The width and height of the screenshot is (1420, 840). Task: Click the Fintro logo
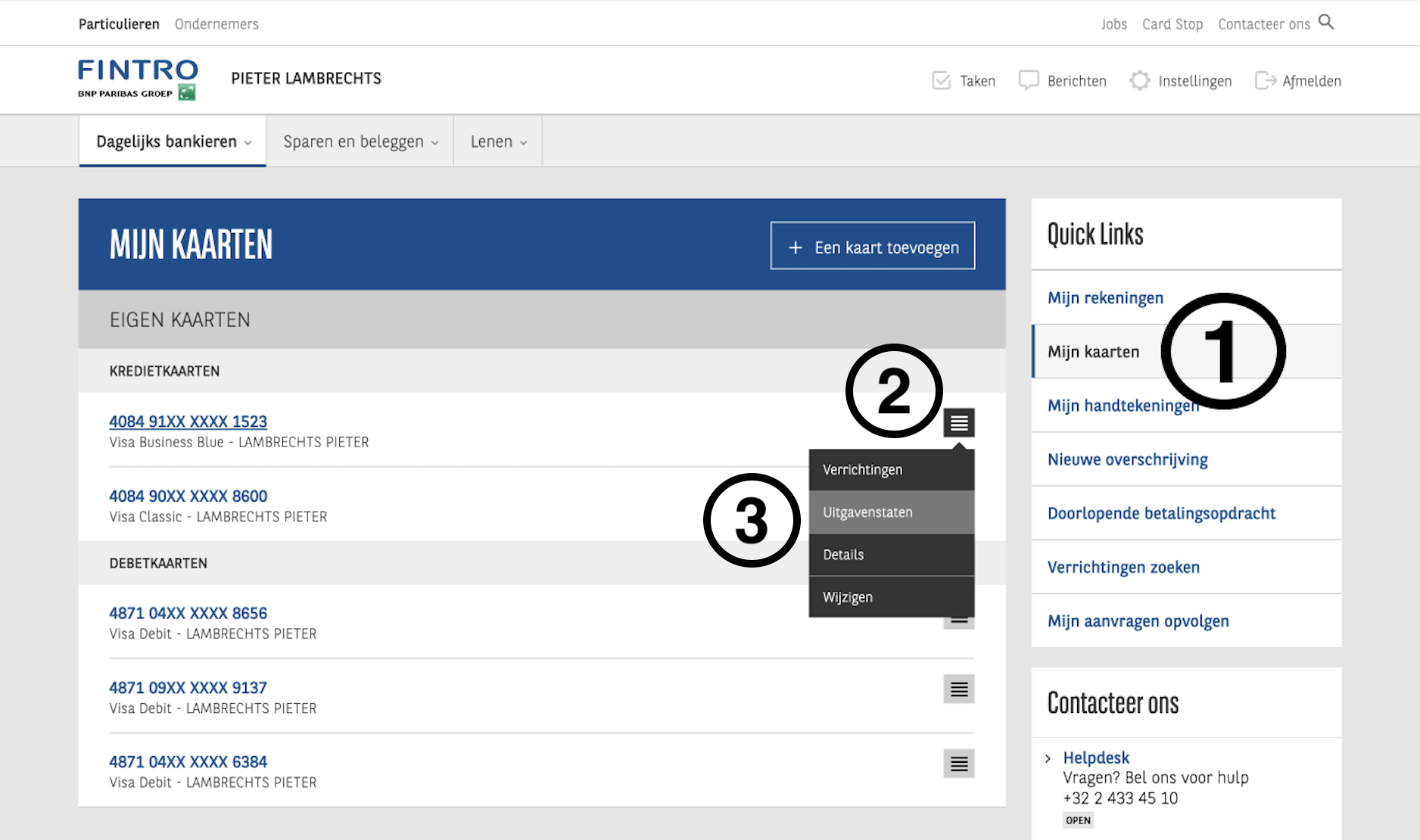coord(138,79)
